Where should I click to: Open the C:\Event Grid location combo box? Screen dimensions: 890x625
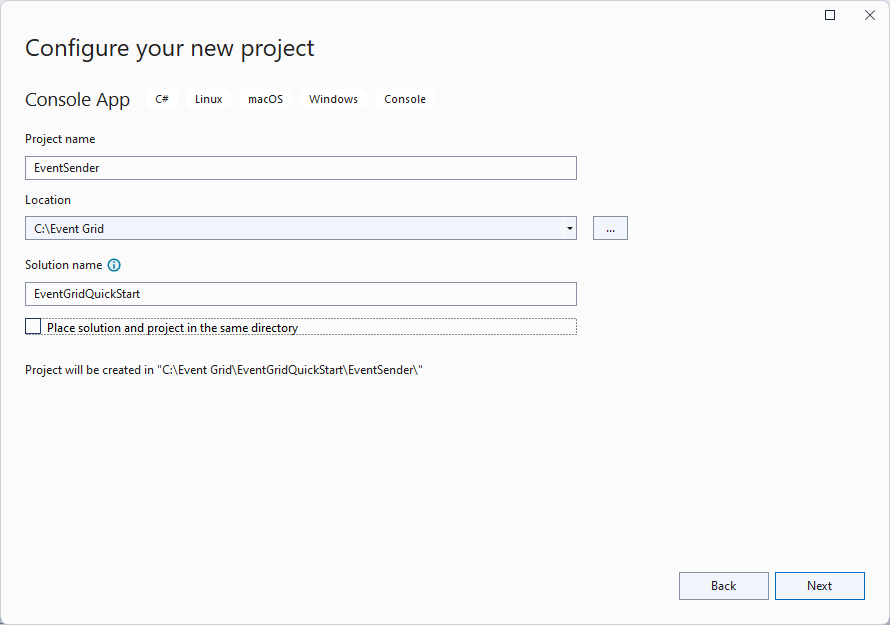(x=300, y=228)
